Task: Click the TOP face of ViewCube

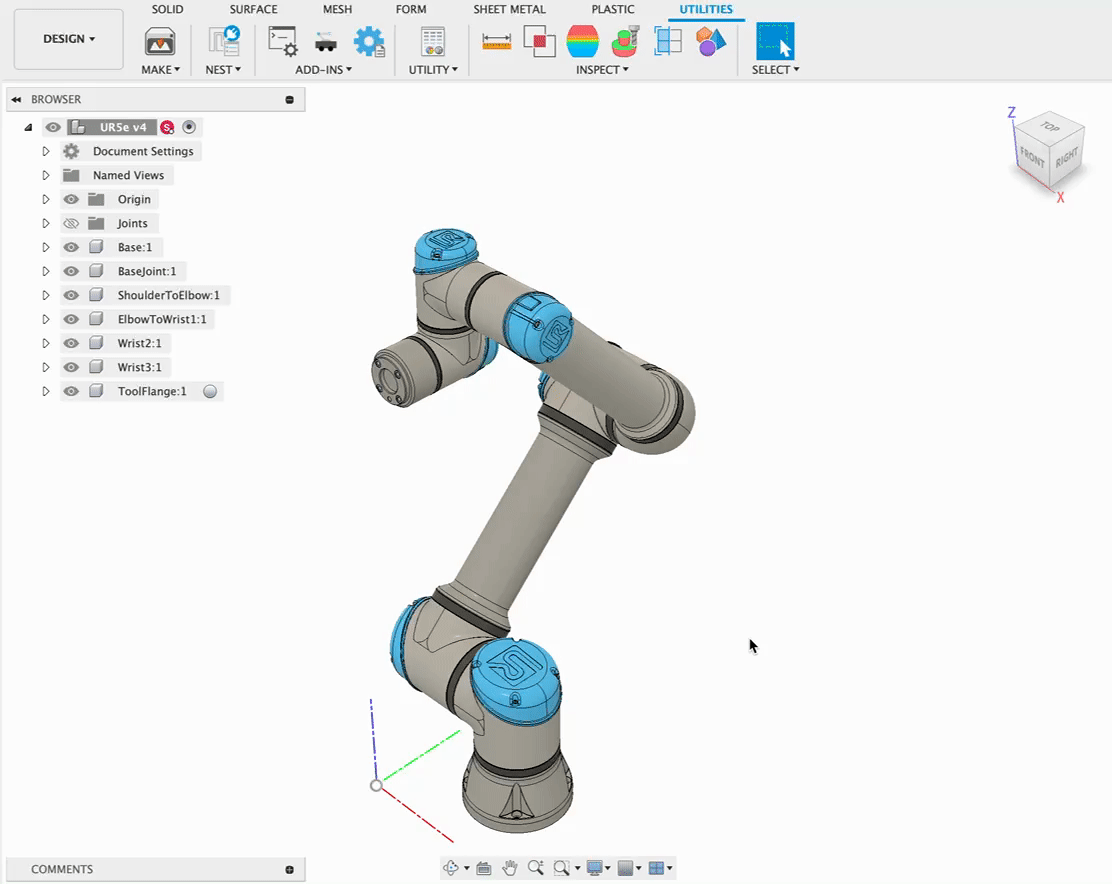Action: [1050, 127]
